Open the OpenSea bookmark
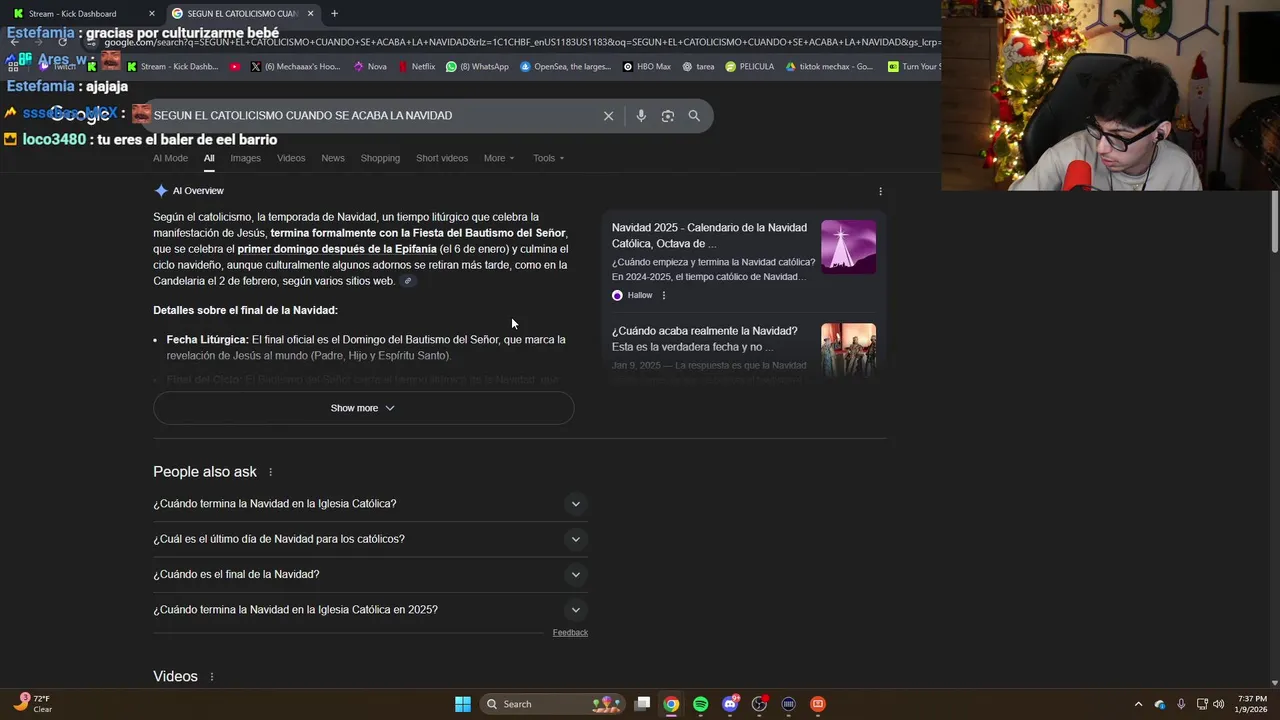 [565, 67]
